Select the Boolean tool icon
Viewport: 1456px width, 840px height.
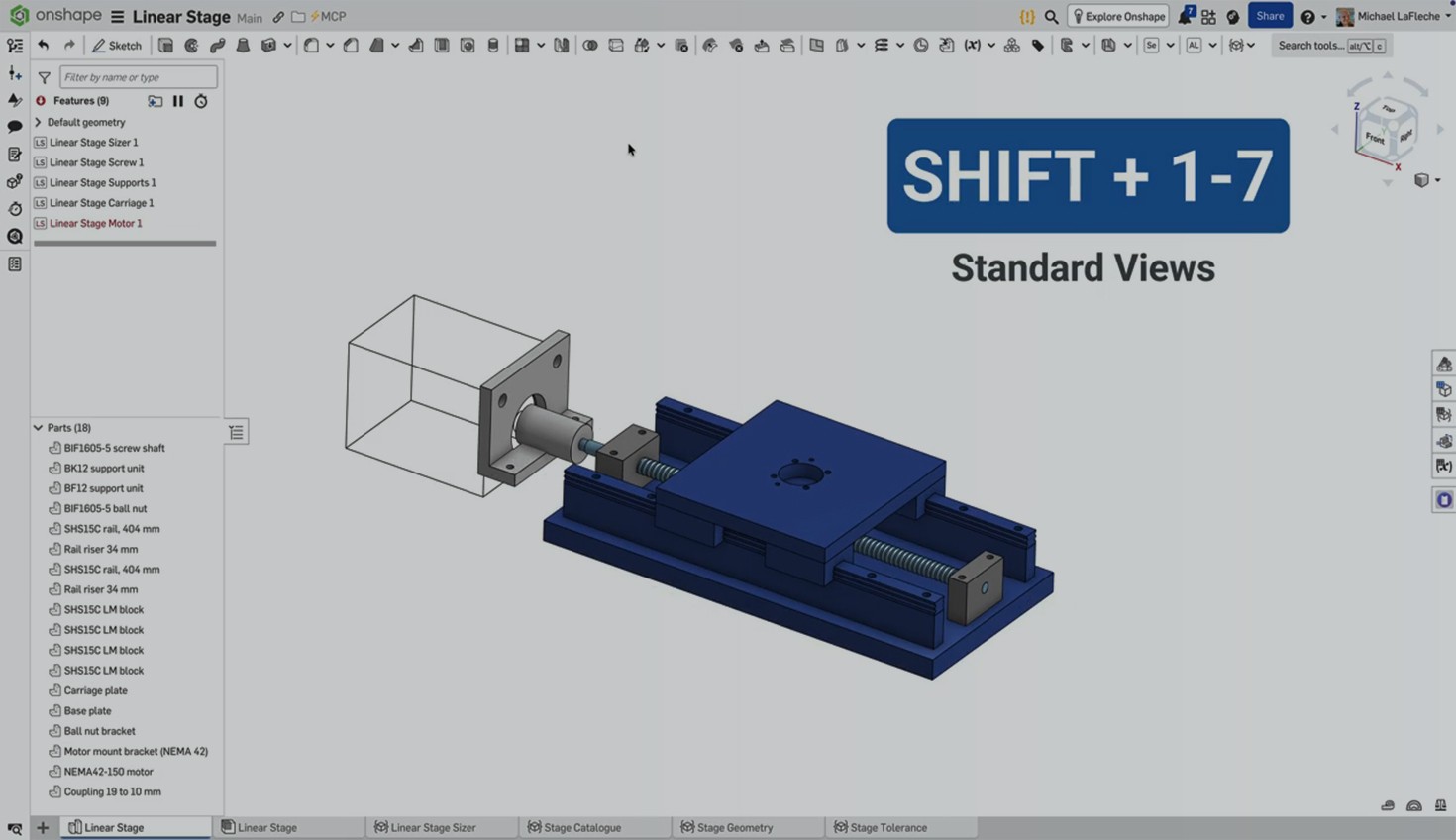pyautogui.click(x=589, y=46)
